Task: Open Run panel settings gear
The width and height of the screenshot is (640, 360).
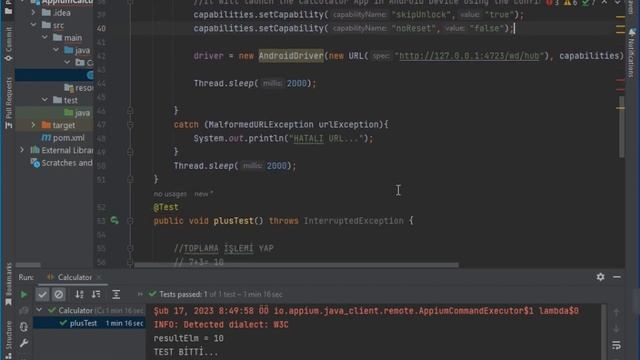Action: click(600, 277)
